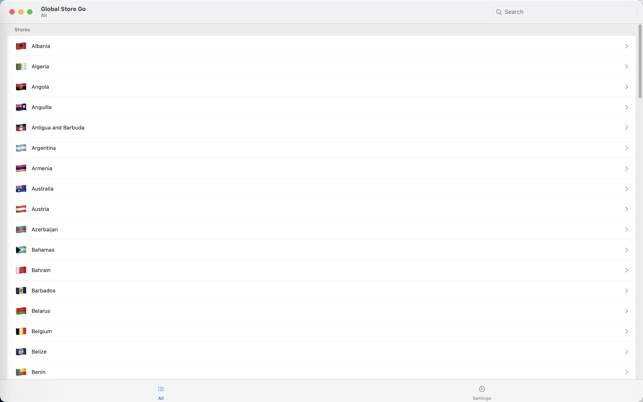
Task: Click the Barbados flag icon
Action: coord(21,291)
